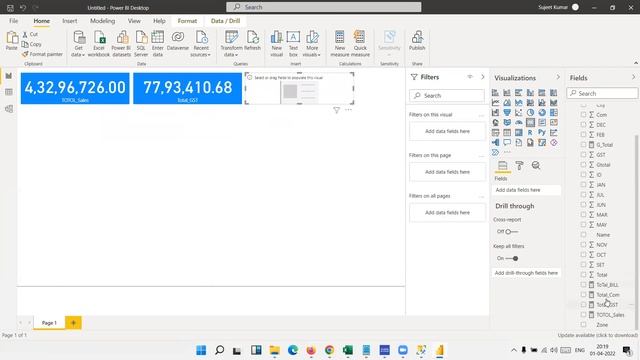This screenshot has width=640, height=360.
Task: Open the Analytics magnifier pane
Action: (536, 165)
